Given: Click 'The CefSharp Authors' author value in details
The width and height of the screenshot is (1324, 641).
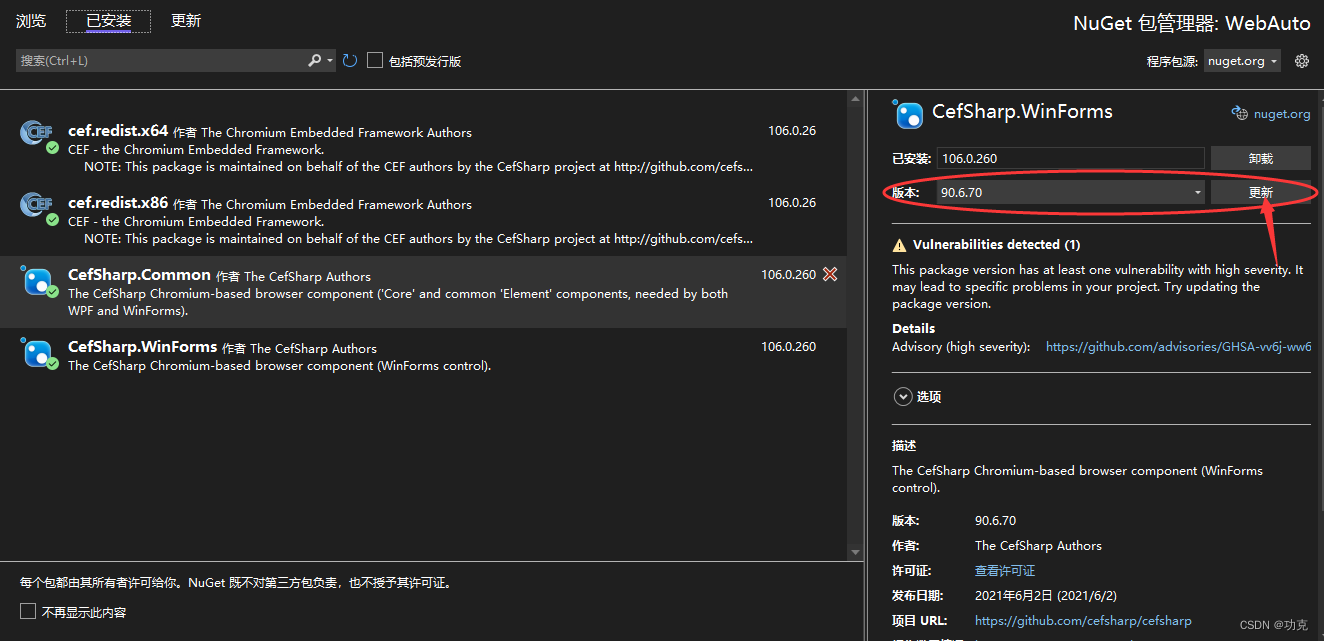Looking at the screenshot, I should click(x=1038, y=546).
